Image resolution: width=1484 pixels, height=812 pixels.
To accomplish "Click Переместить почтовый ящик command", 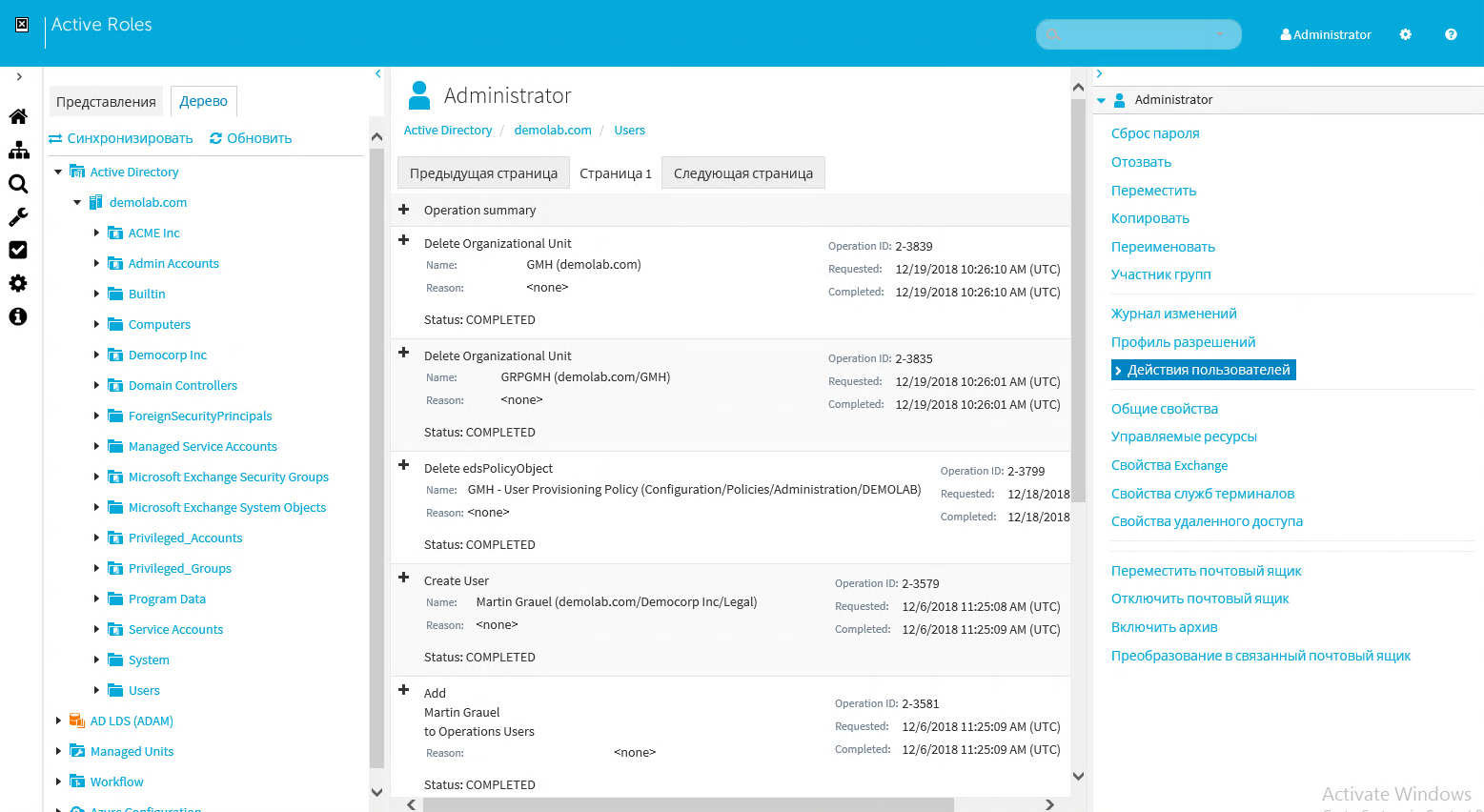I will [x=1207, y=571].
